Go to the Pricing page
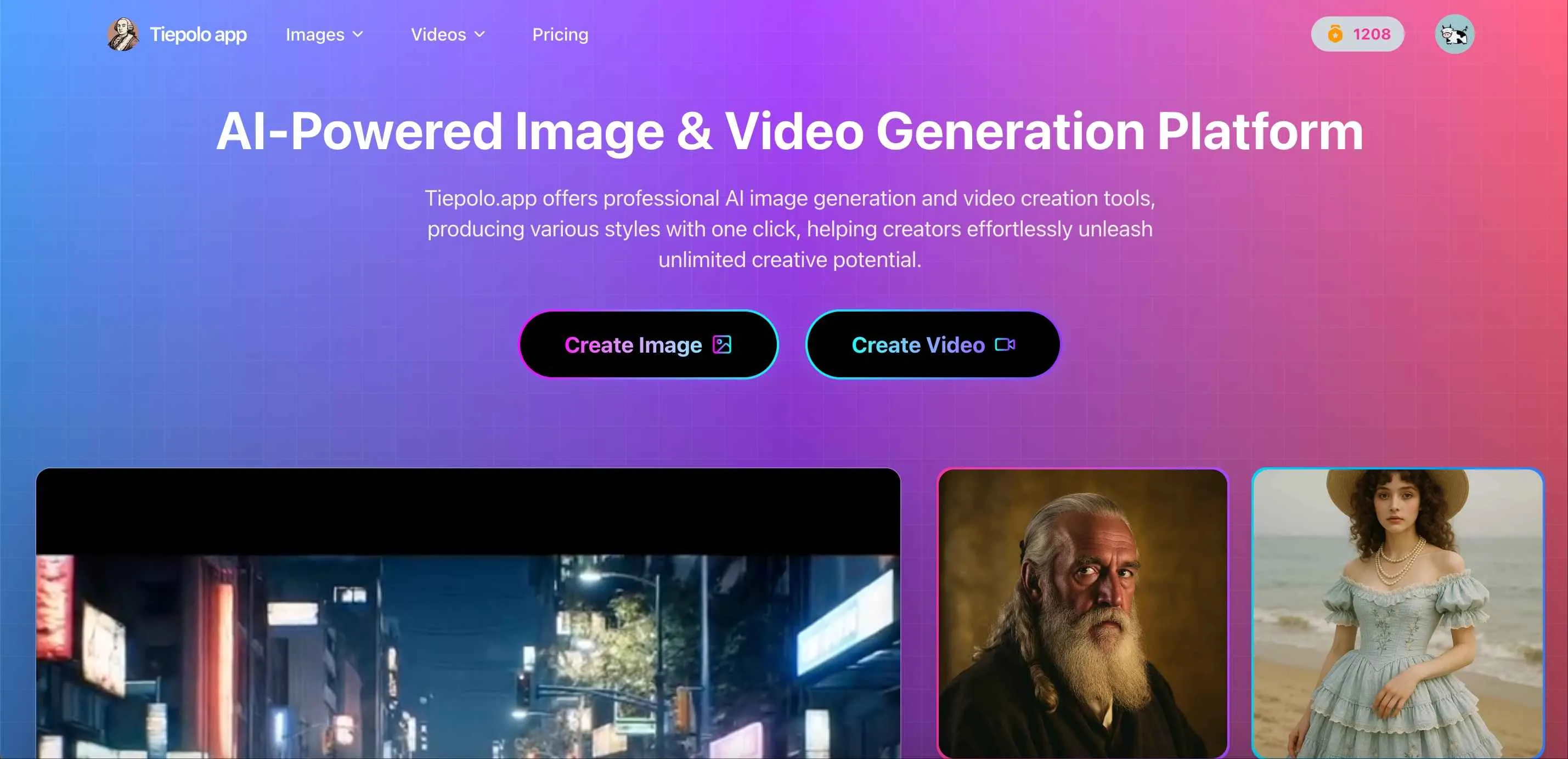The image size is (1568, 759). point(560,35)
